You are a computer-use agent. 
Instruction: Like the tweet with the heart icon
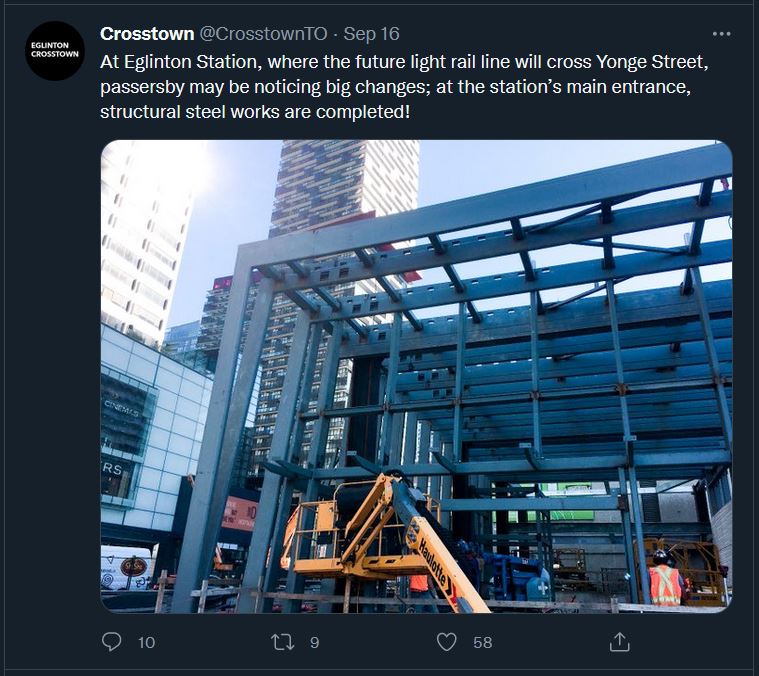tap(446, 642)
